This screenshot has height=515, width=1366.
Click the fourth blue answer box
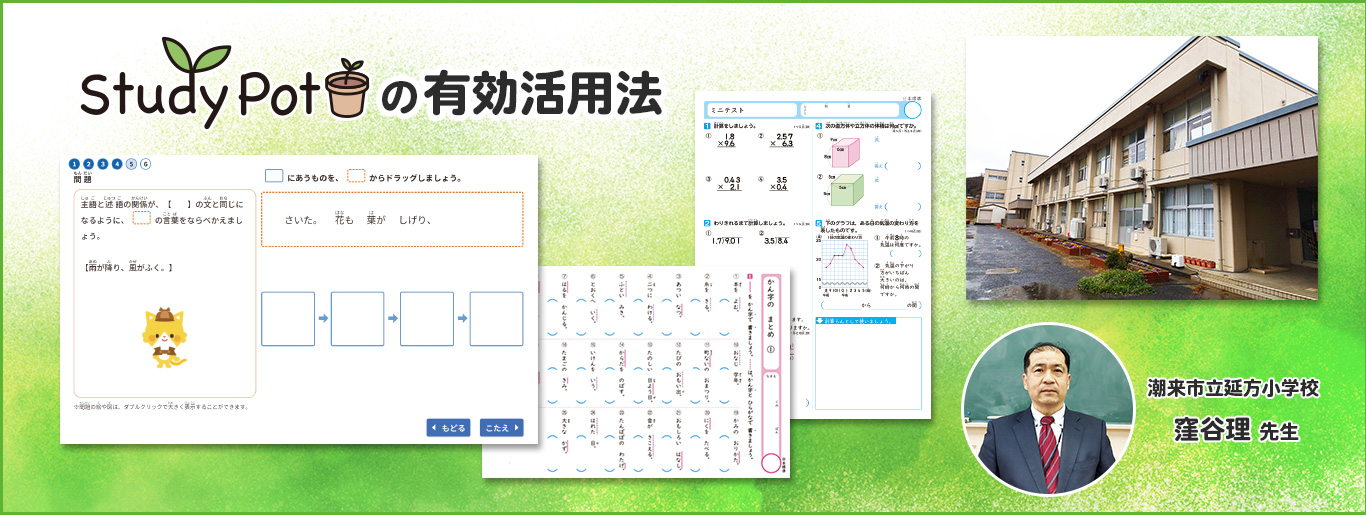[496, 319]
